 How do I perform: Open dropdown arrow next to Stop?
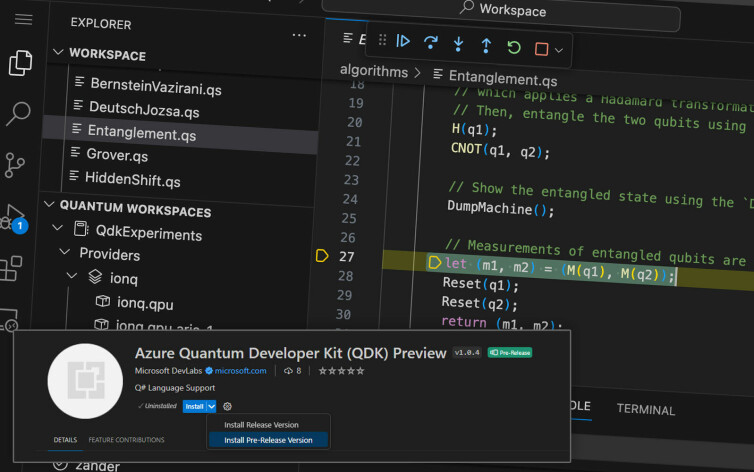click(x=559, y=50)
